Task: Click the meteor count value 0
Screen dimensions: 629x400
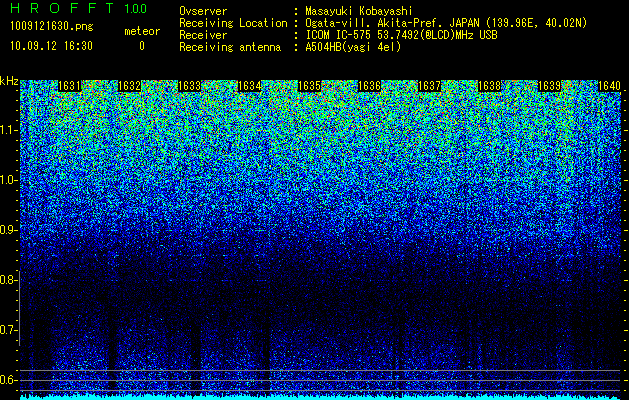Action: click(x=142, y=46)
